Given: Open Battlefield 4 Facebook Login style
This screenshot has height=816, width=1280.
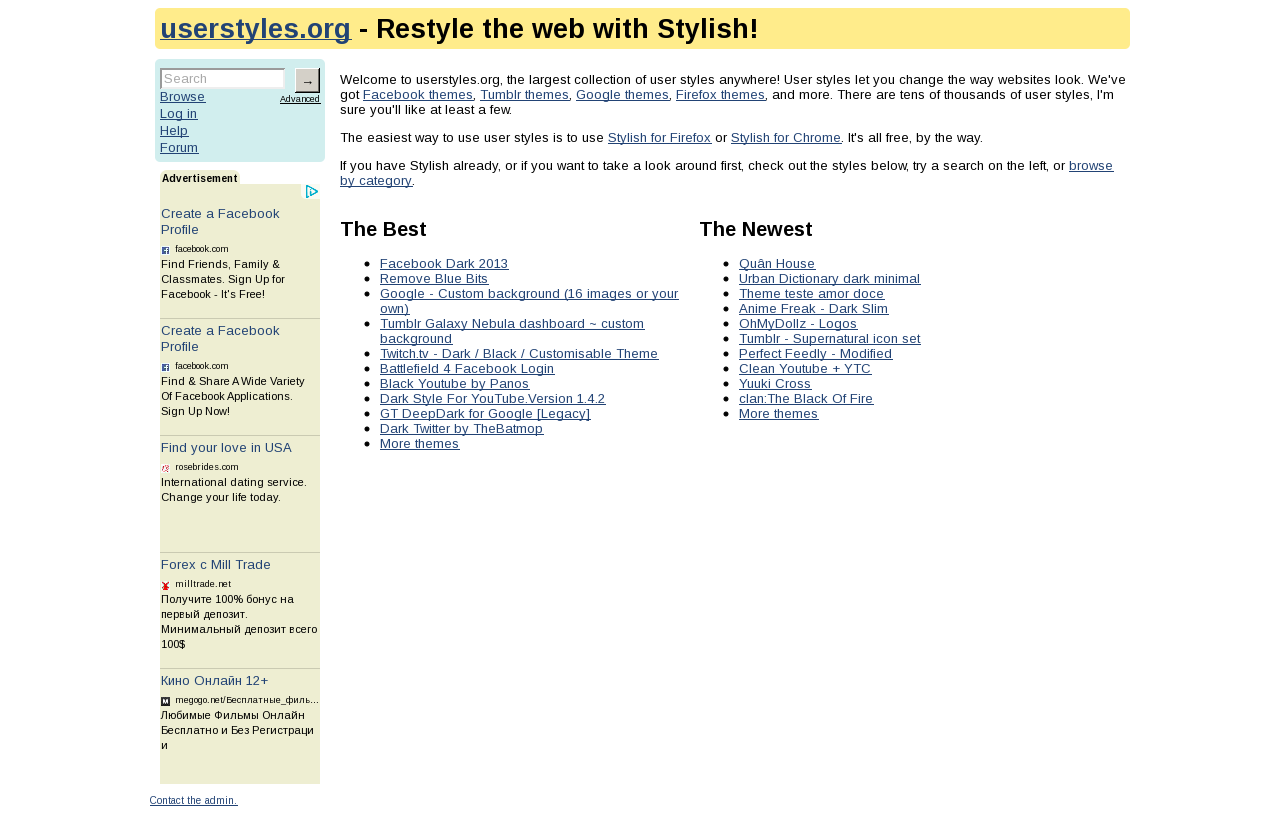Looking at the screenshot, I should (467, 369).
